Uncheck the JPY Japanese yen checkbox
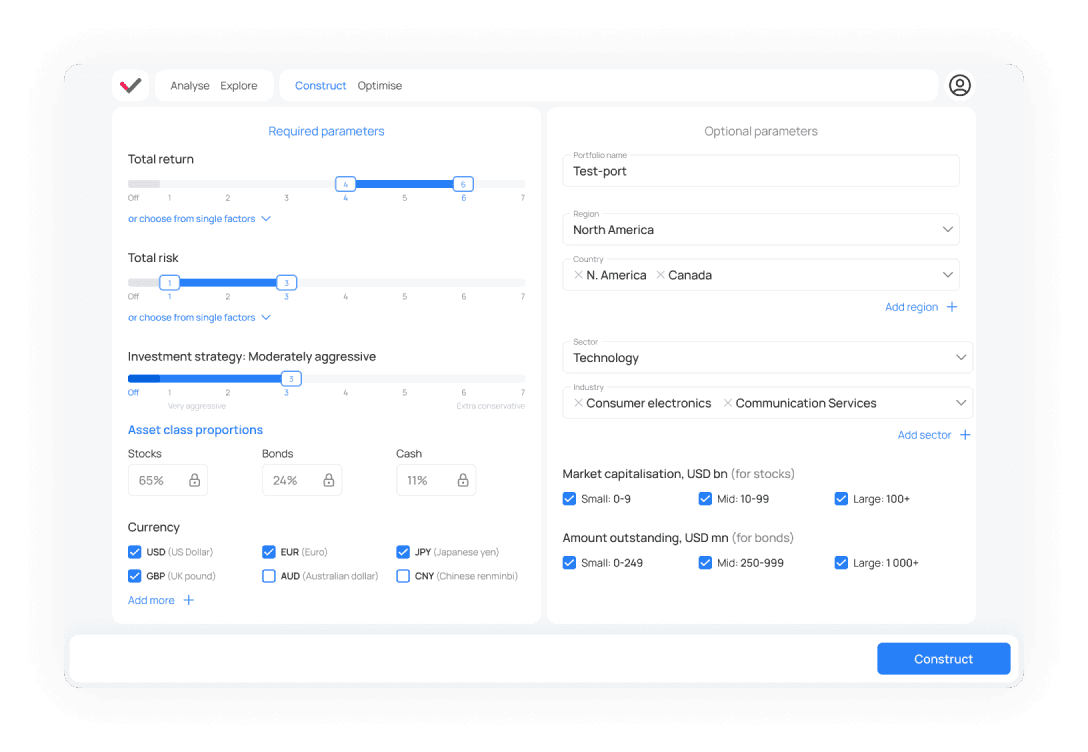Screen dimensions: 1088x752 pos(402,552)
